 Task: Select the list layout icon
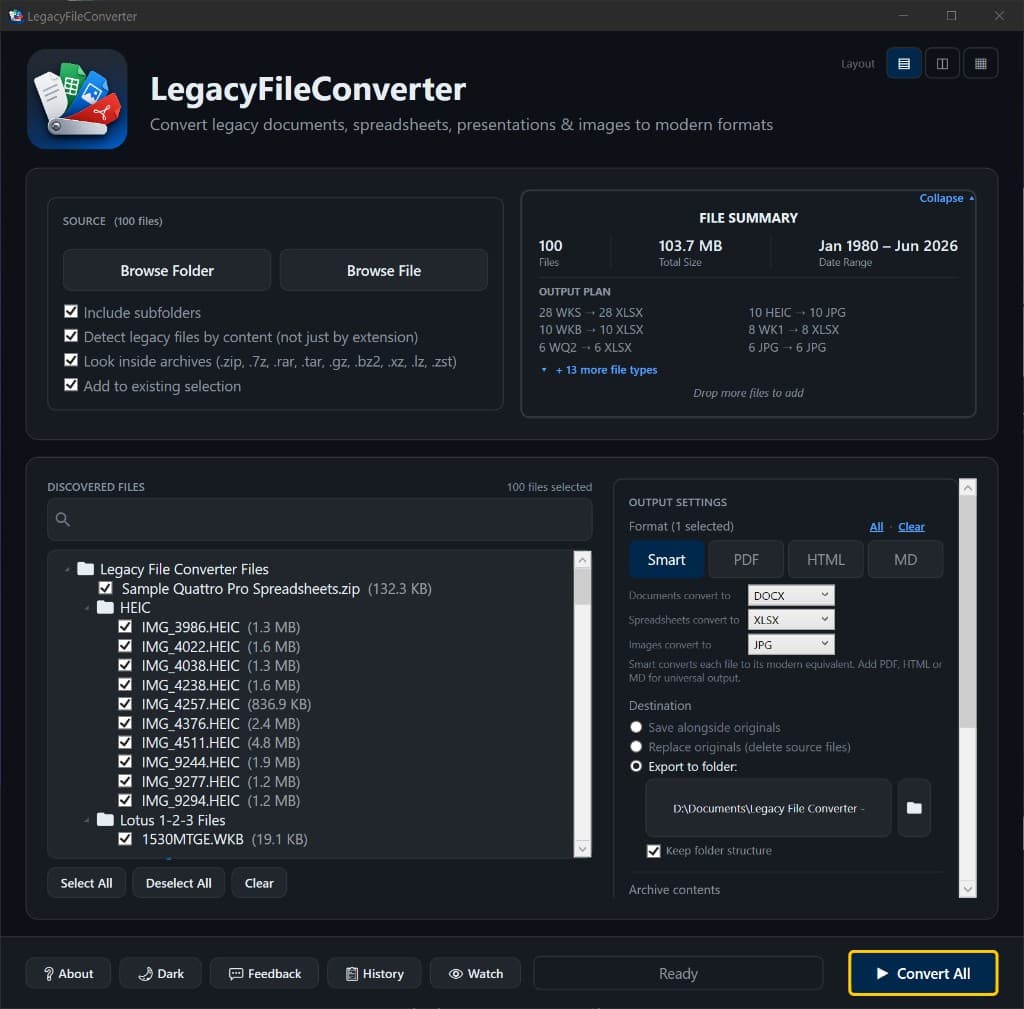(x=903, y=63)
